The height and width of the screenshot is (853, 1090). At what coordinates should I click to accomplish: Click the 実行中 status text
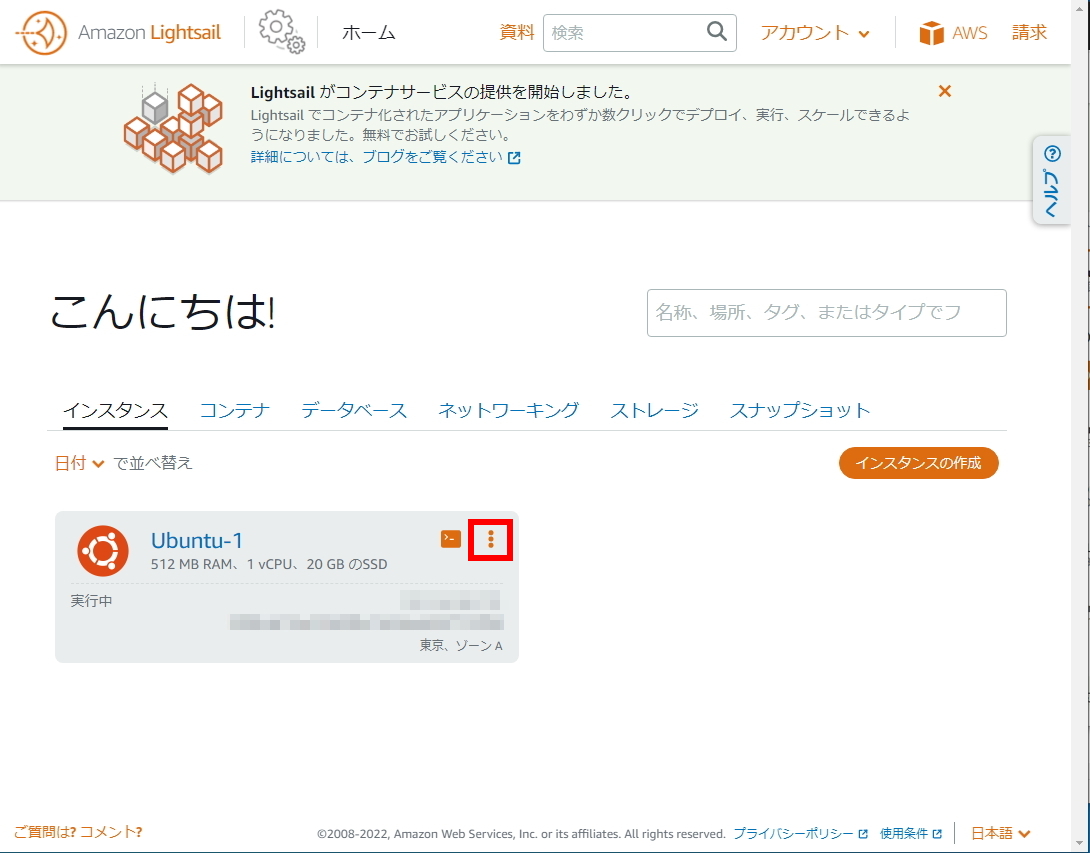(x=91, y=601)
